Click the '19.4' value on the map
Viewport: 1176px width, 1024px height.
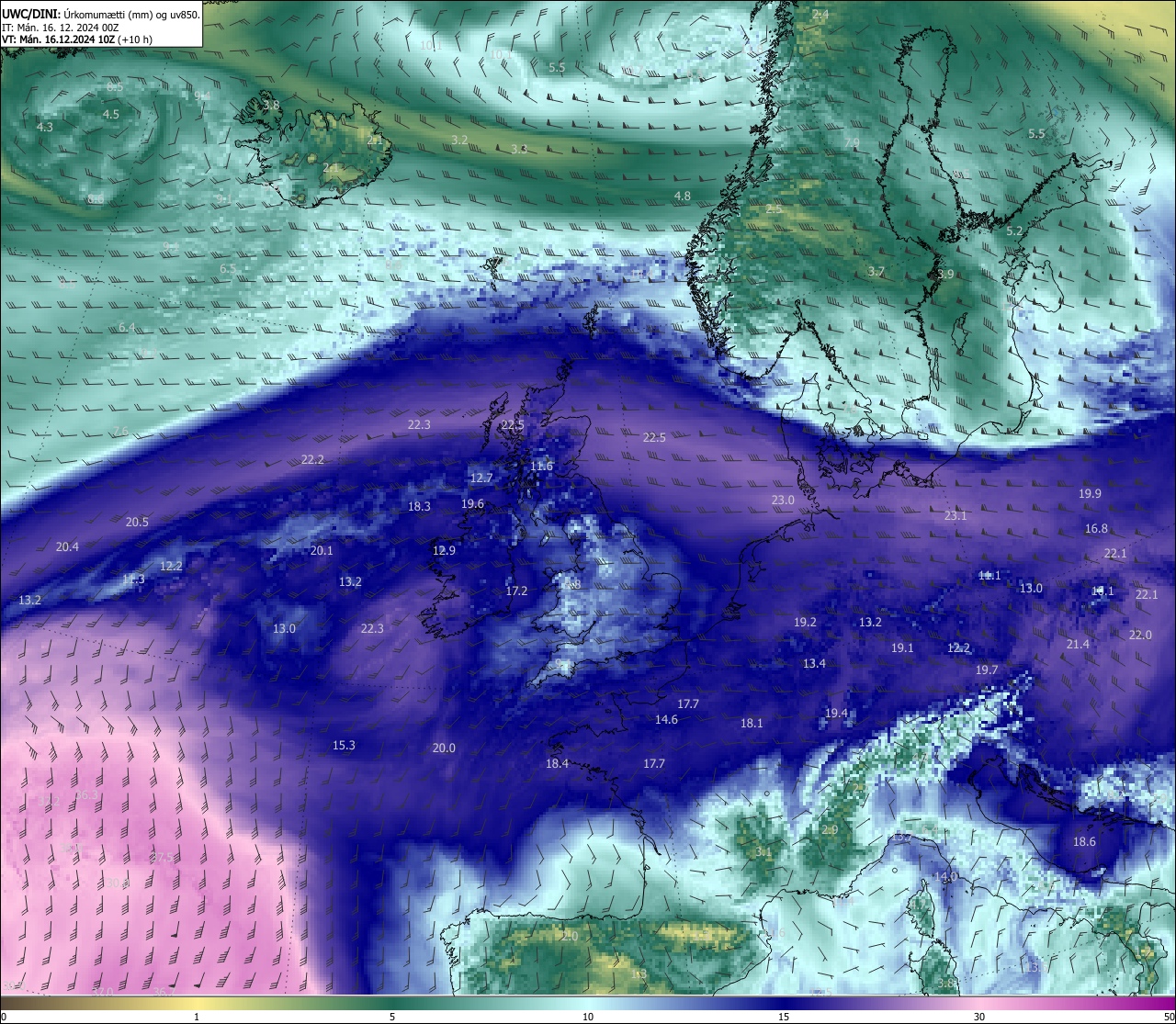tap(836, 713)
